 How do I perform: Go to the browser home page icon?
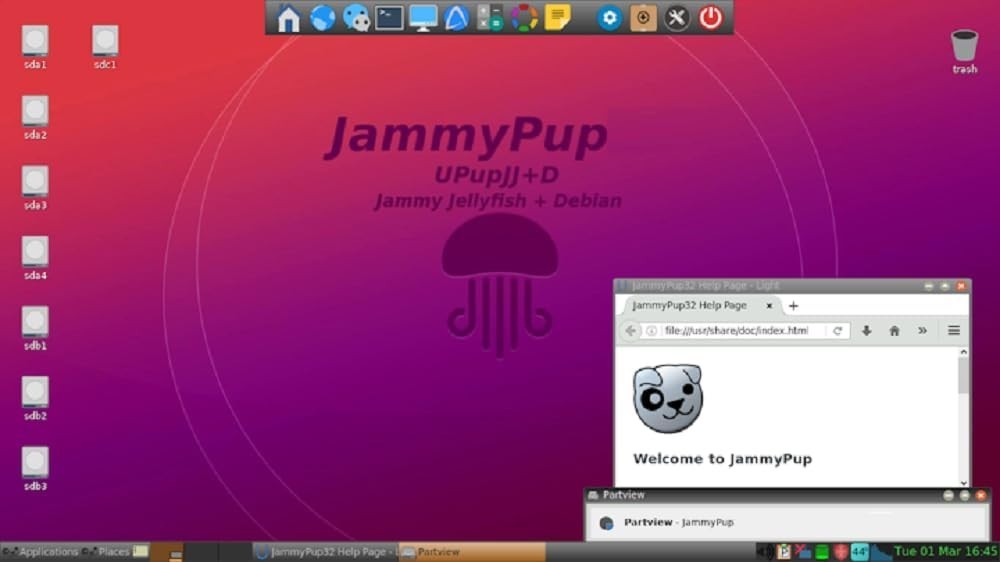click(x=894, y=330)
